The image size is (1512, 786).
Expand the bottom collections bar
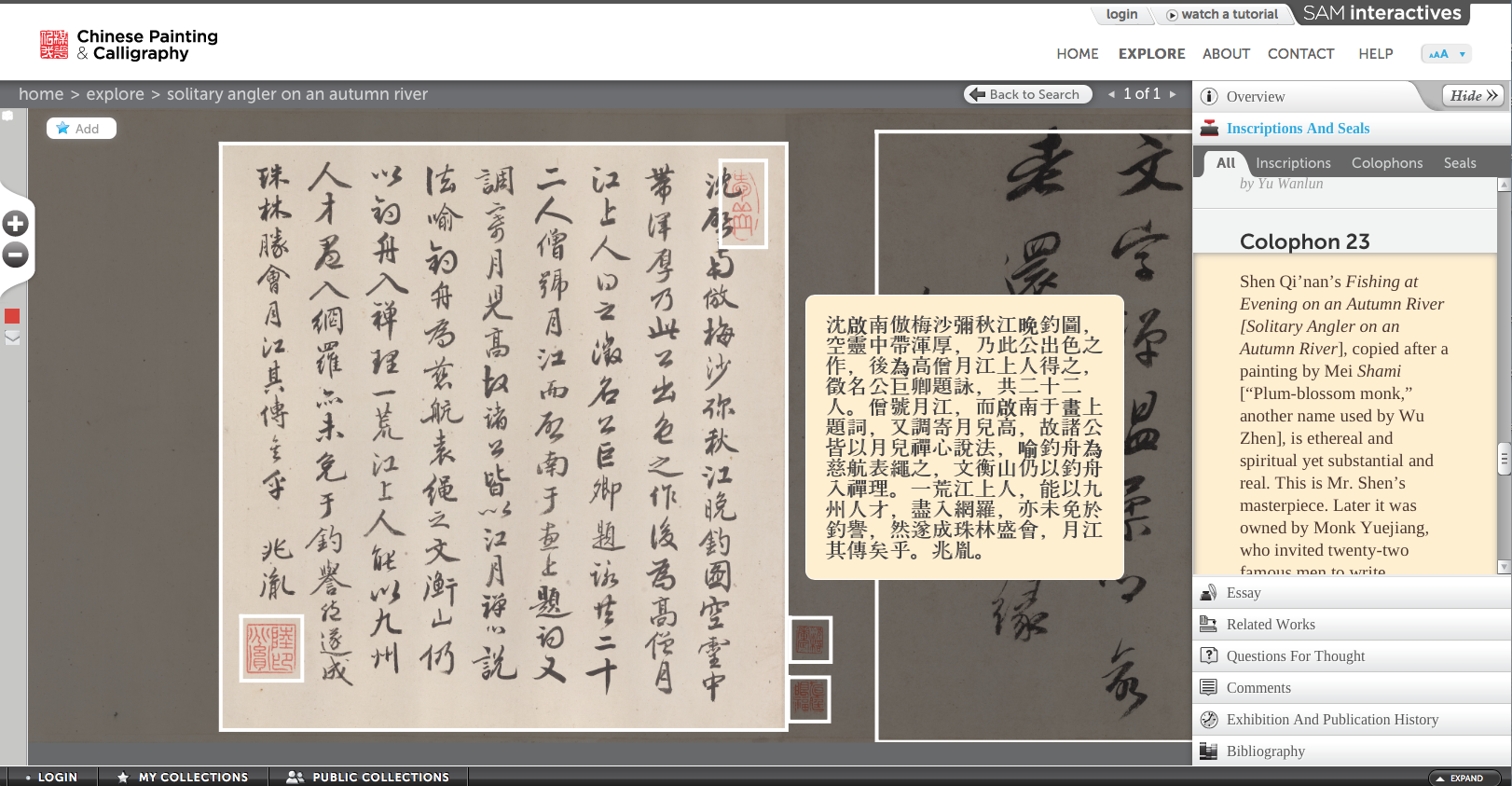(1464, 778)
